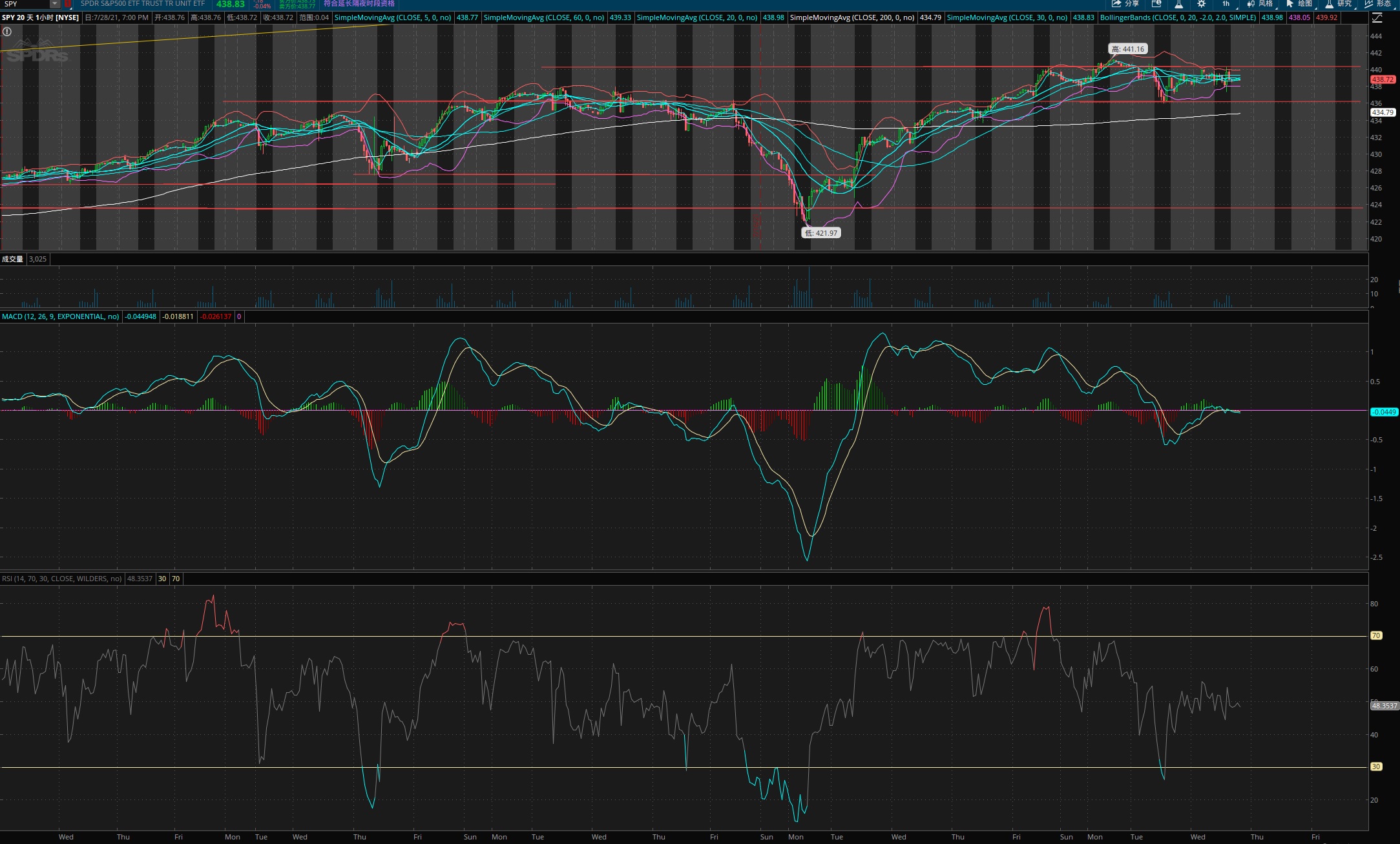This screenshot has width=1400, height=844.
Task: Click the MACD (12, 26, 9, EXPONENTIAL) label
Action: tap(60, 316)
